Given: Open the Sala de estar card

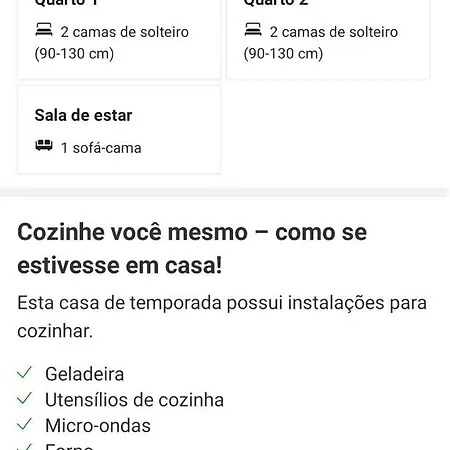Looking at the screenshot, I should tap(119, 130).
